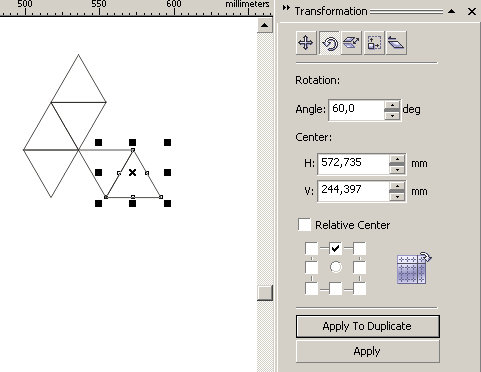
Task: Select the Position transformation icon
Action: pyautogui.click(x=306, y=43)
